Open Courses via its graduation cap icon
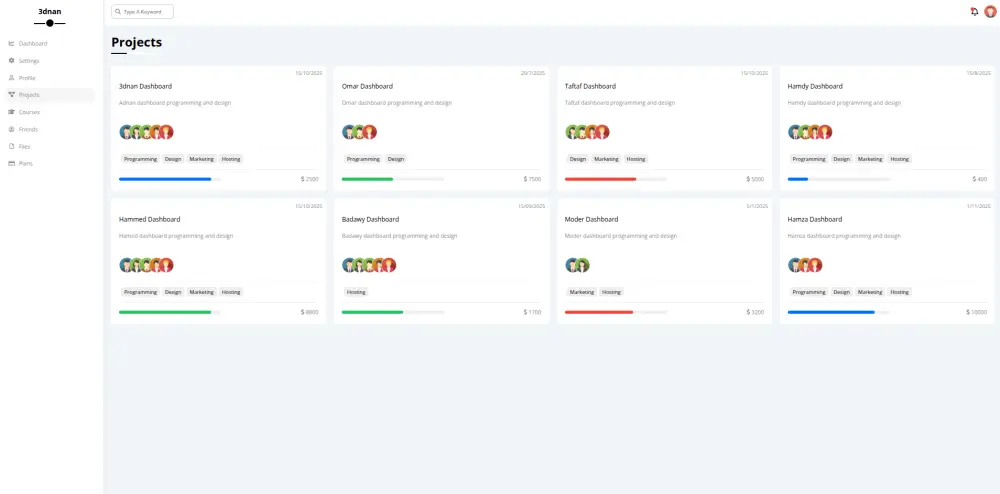Screen dimensions: 1000x494 coord(11,112)
